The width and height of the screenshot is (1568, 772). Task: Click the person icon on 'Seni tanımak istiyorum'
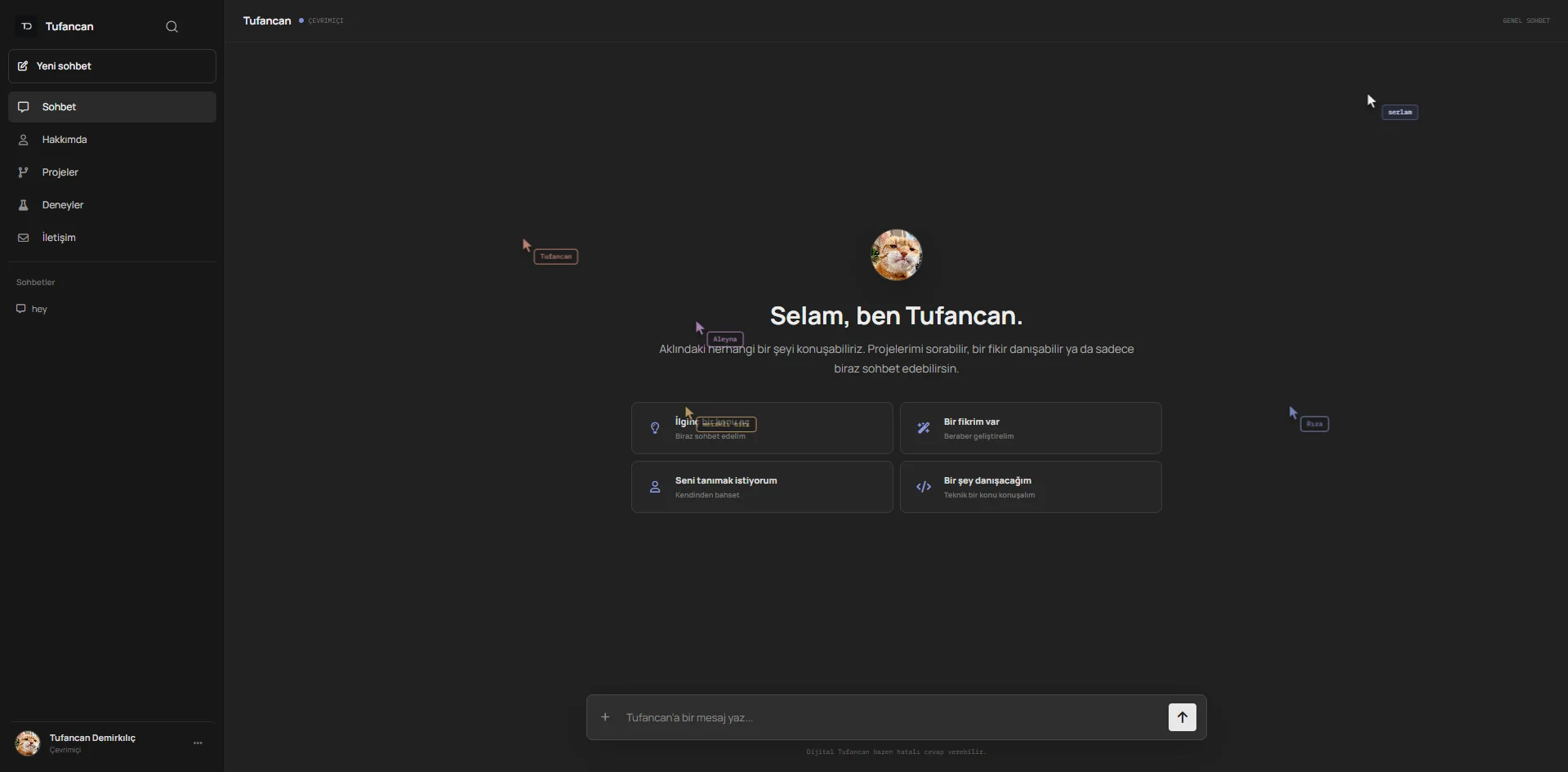(655, 487)
